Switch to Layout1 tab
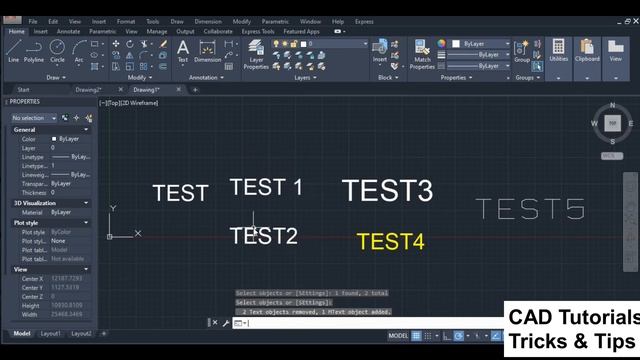This screenshot has height=360, width=640. pos(50,333)
